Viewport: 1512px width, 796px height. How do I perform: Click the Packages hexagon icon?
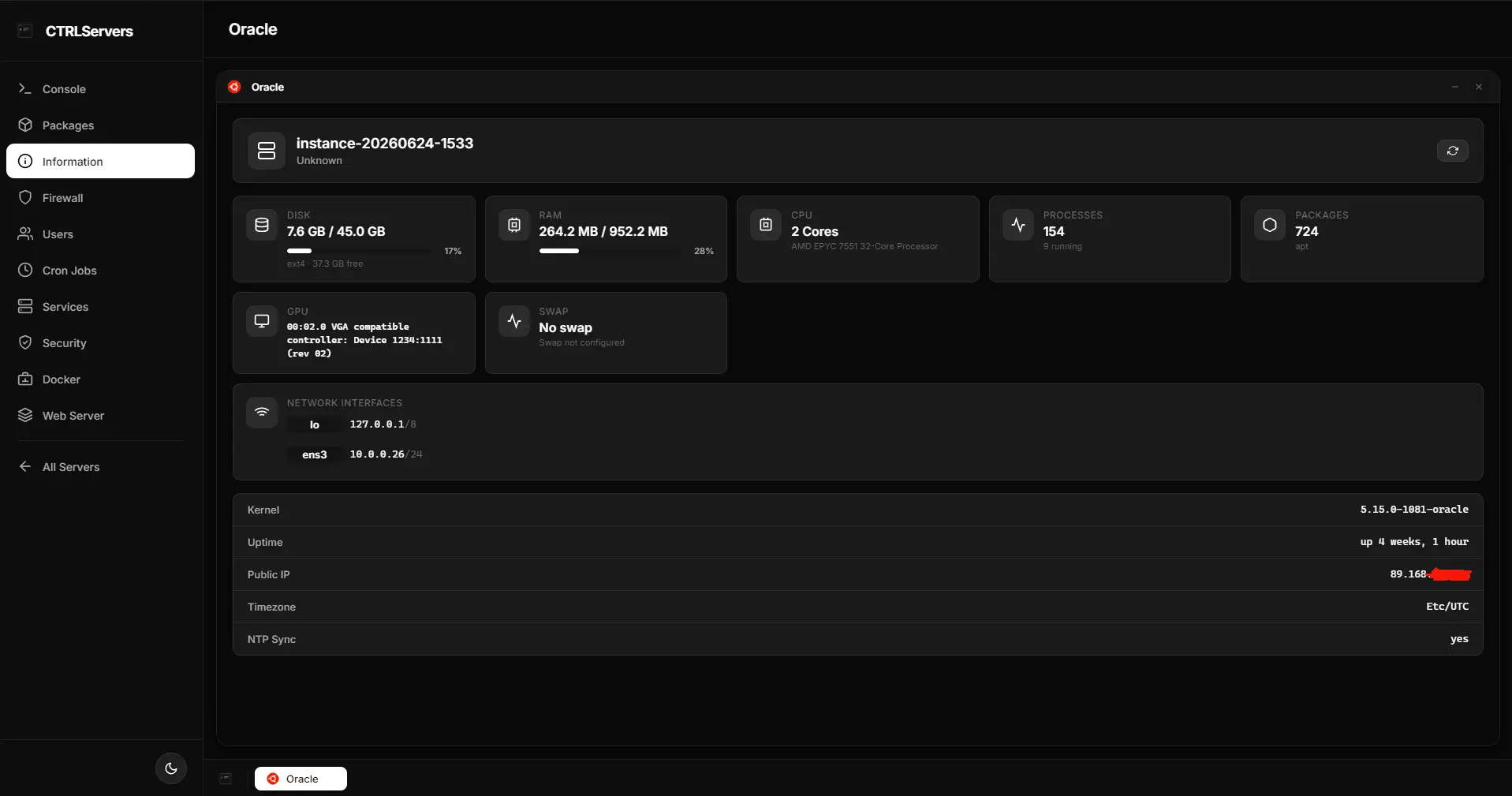pyautogui.click(x=1270, y=226)
